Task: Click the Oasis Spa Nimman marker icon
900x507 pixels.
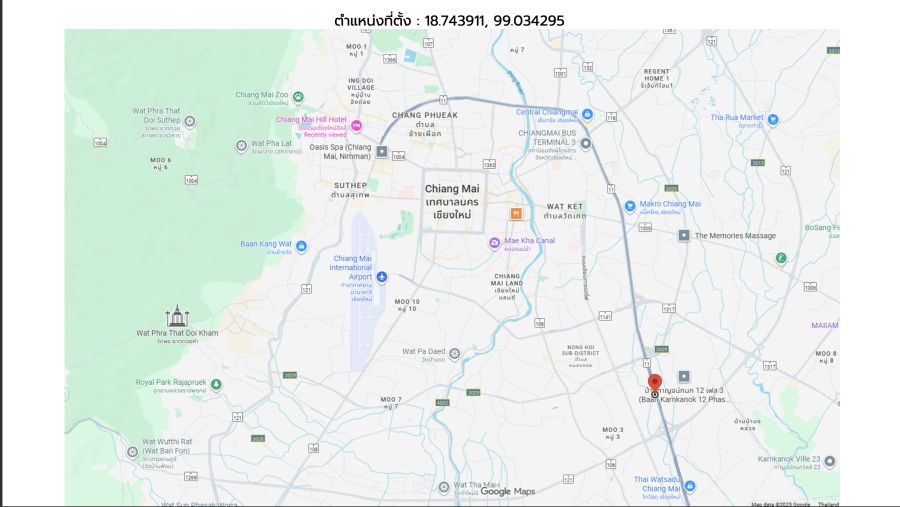Action: (x=382, y=152)
